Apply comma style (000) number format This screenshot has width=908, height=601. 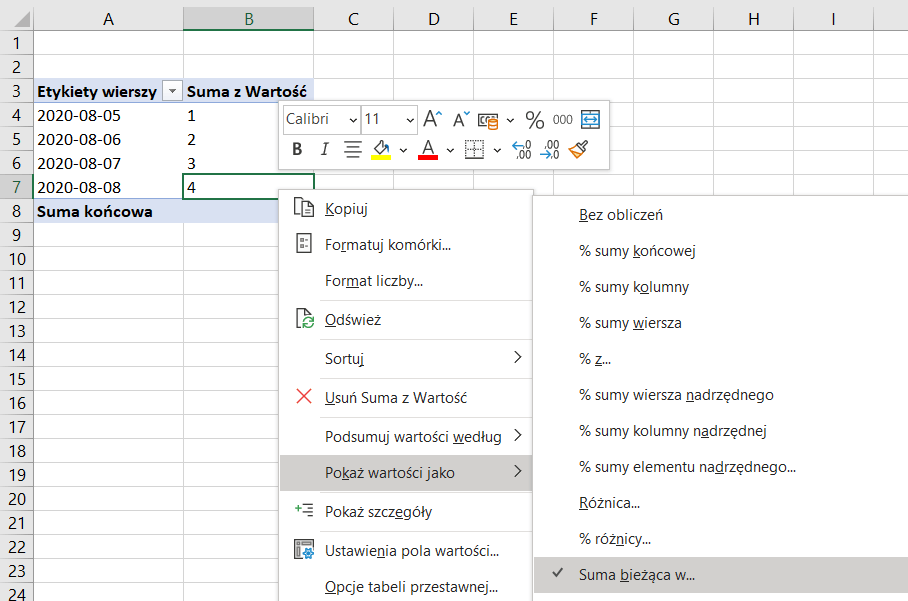coord(563,119)
